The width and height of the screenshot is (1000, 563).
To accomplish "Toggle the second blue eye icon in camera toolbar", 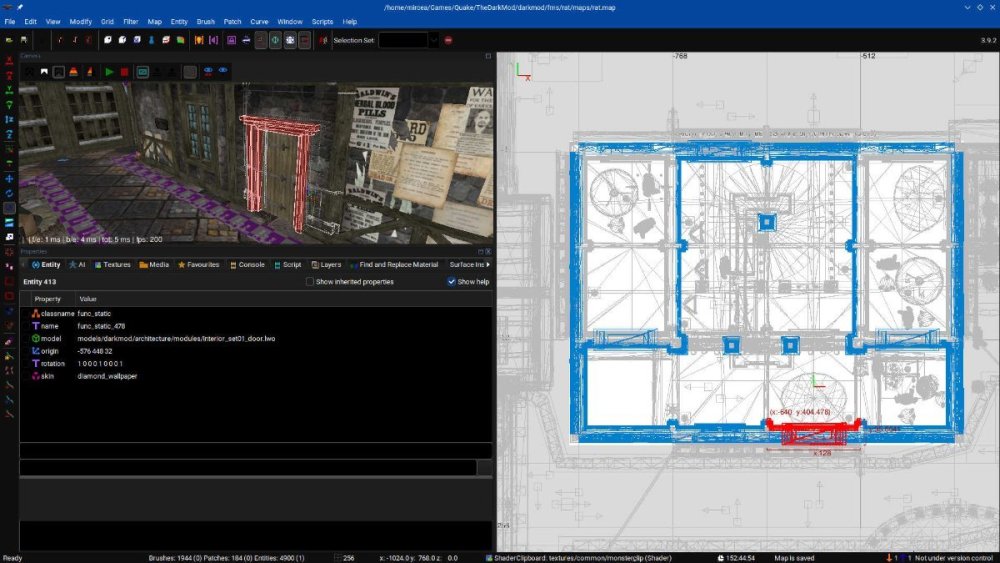I will [223, 70].
